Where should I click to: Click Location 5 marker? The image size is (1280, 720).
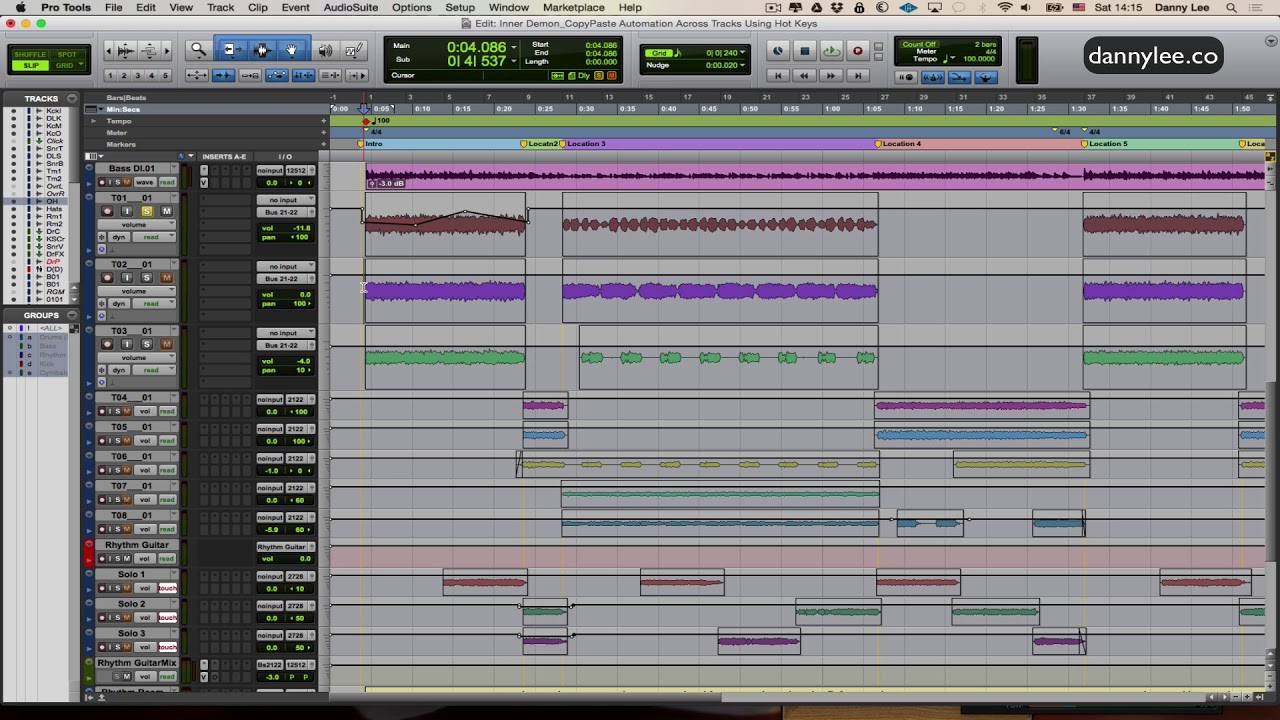coord(1103,144)
